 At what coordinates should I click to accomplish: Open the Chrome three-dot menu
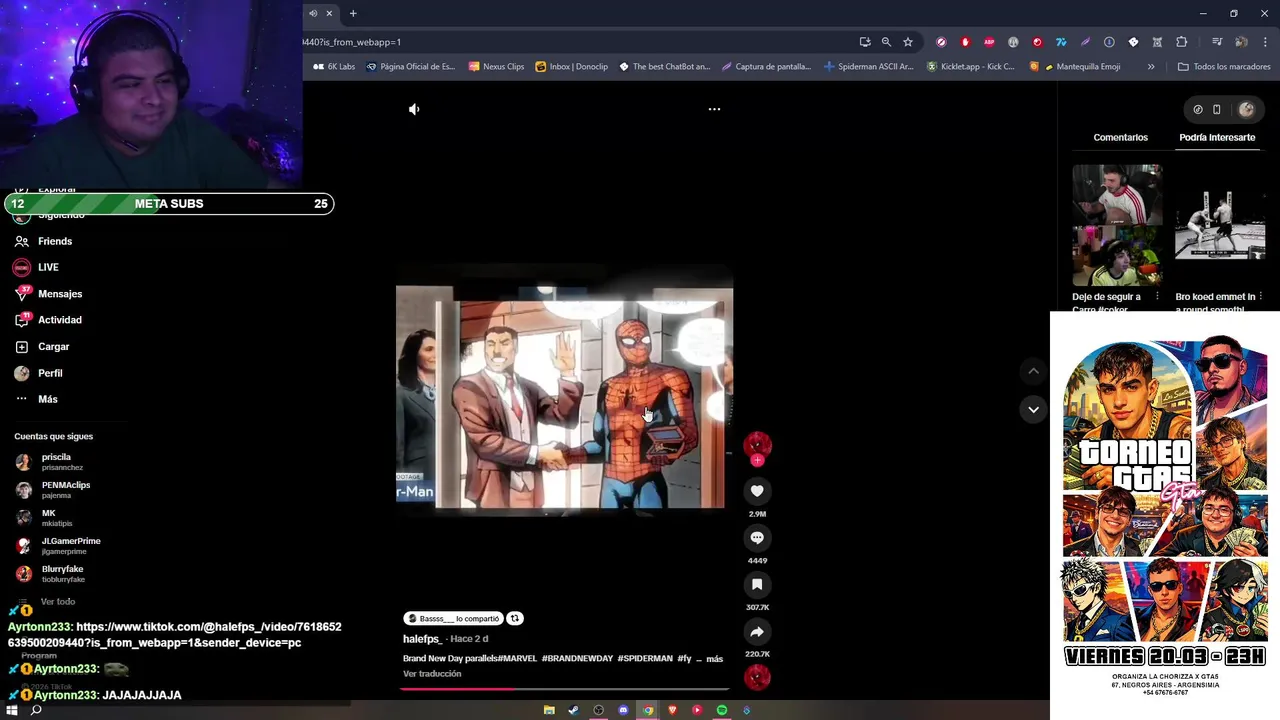[1264, 42]
